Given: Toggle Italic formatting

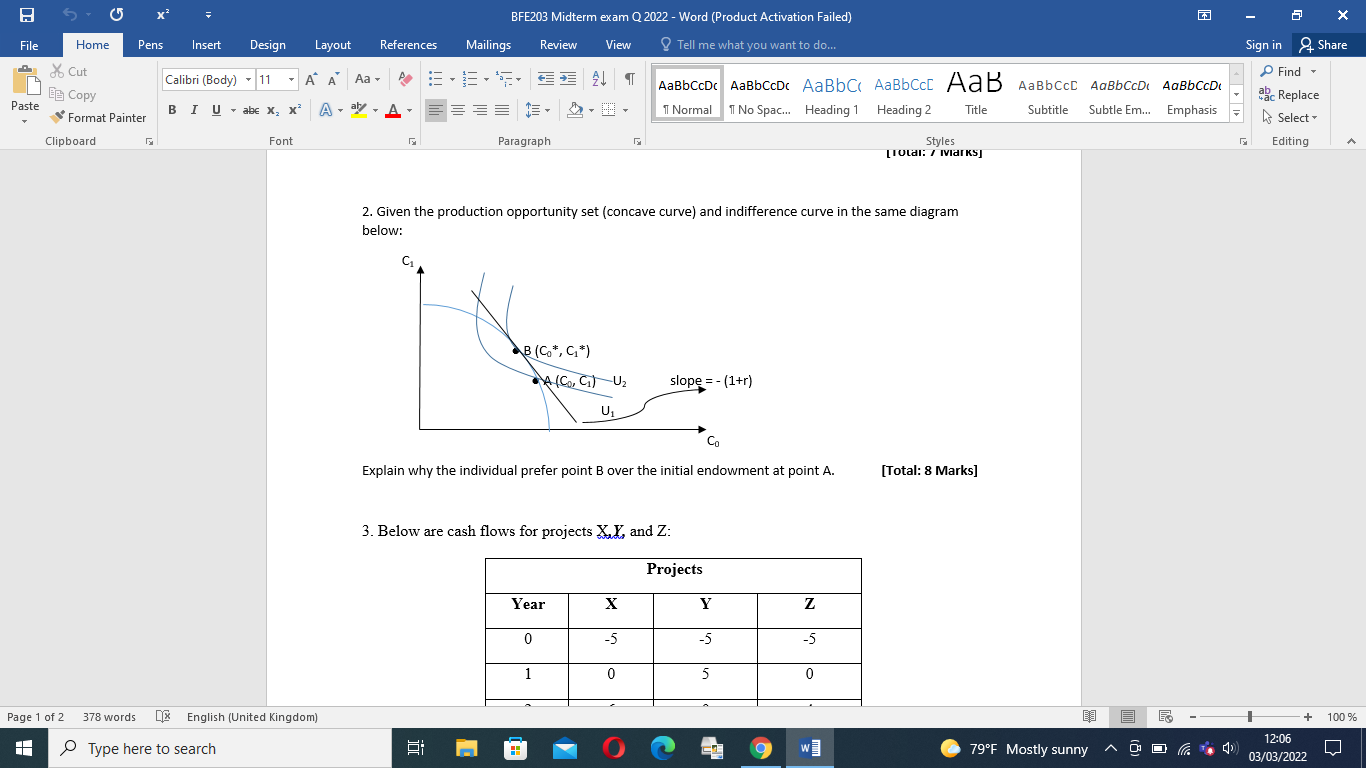Looking at the screenshot, I should click(194, 110).
